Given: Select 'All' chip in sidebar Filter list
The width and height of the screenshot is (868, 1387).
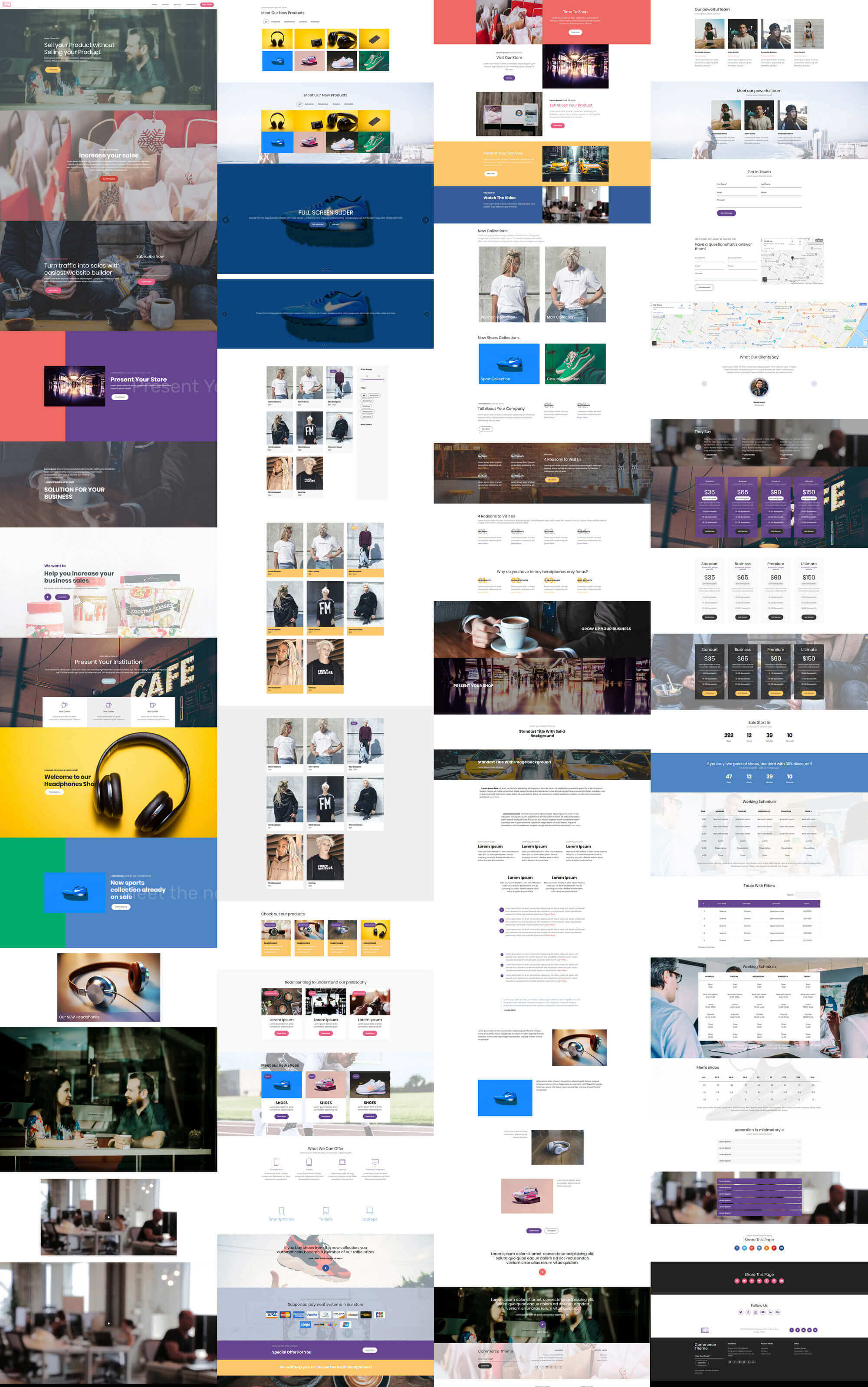Looking at the screenshot, I should (x=363, y=395).
